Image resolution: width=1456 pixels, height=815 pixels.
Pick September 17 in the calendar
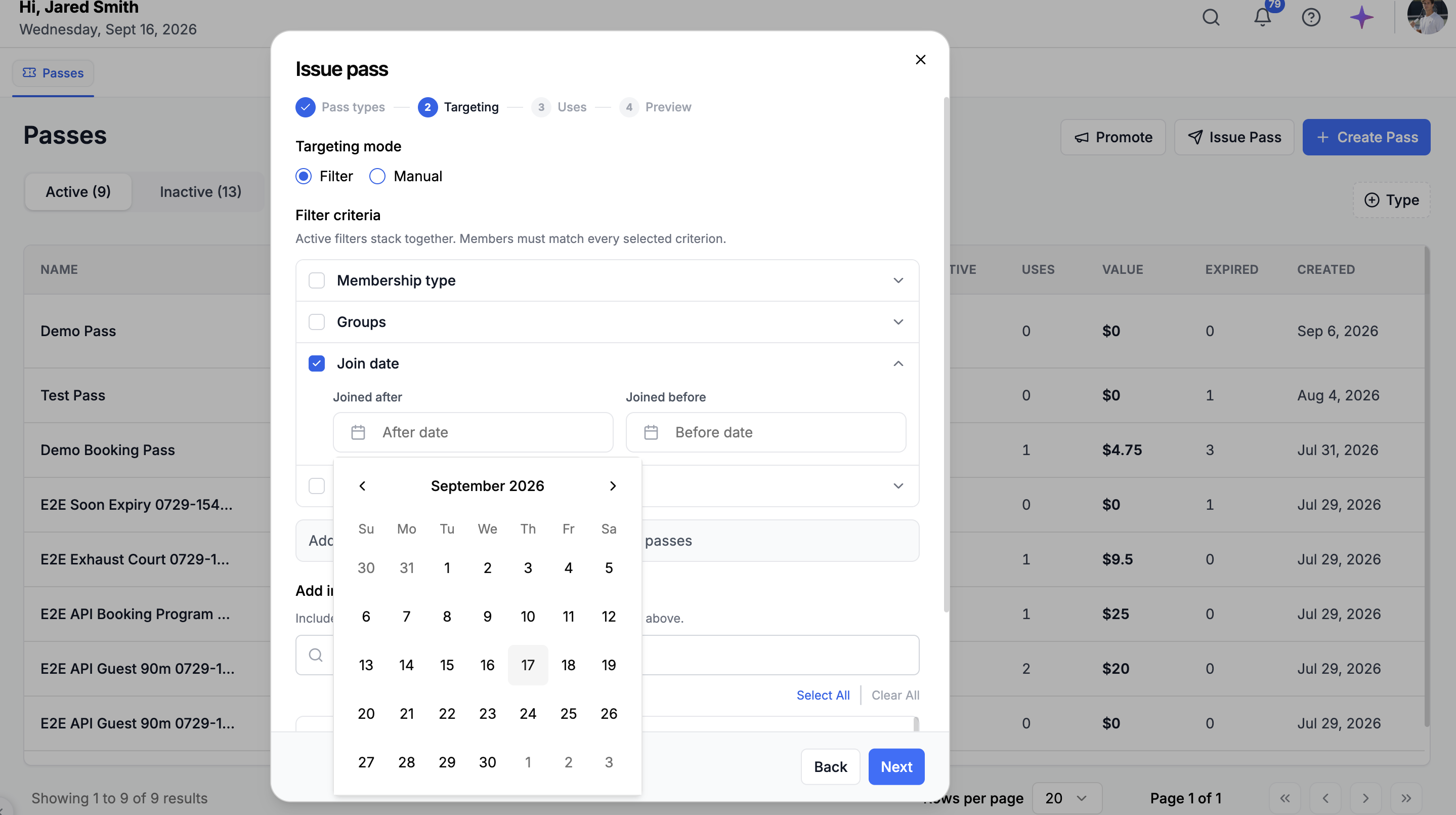click(528, 665)
